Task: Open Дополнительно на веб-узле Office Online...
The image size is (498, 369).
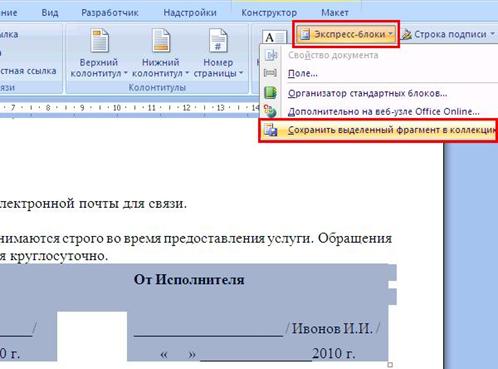Action: click(x=379, y=111)
